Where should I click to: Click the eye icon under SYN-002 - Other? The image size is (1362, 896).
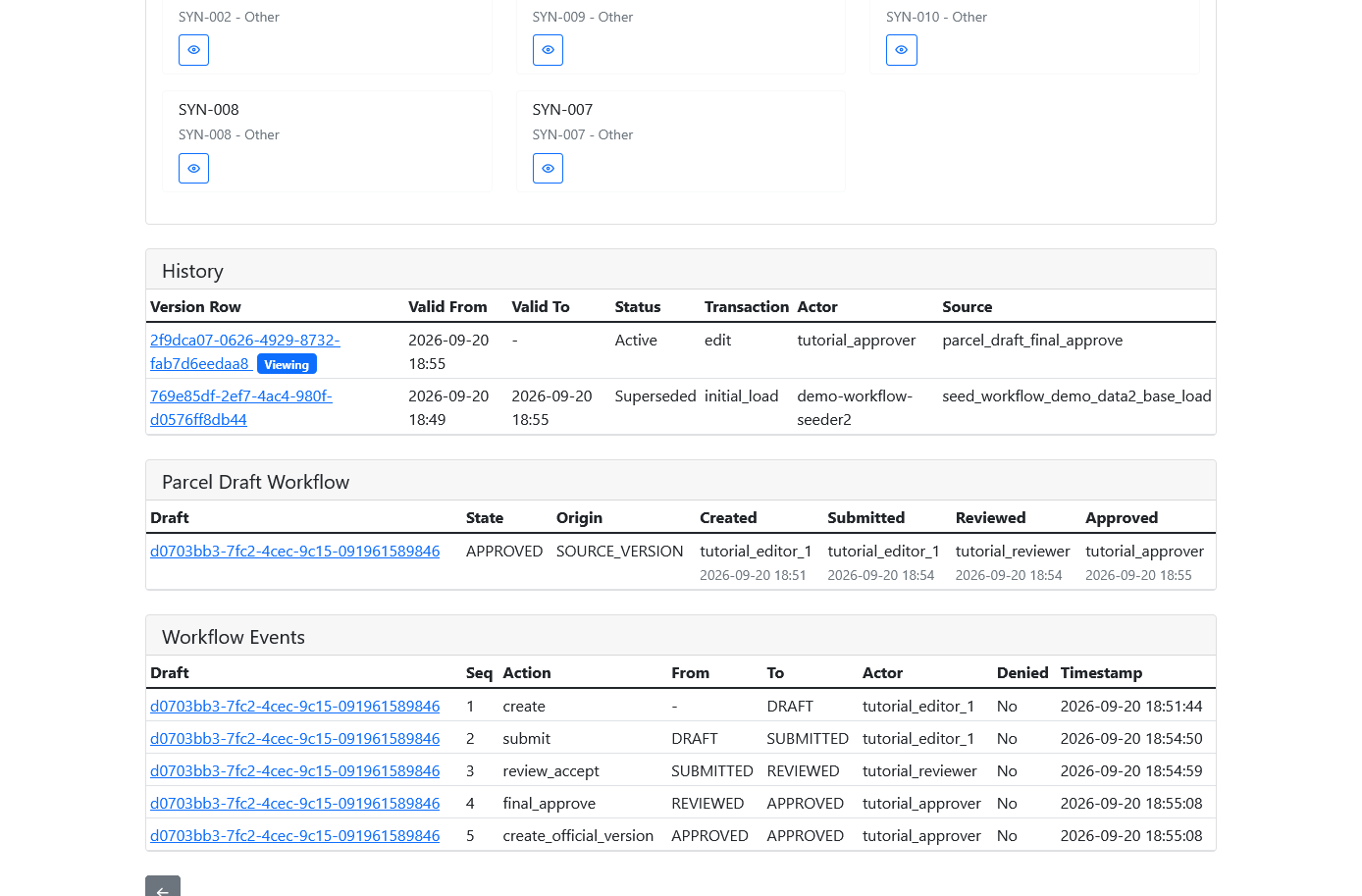tap(193, 50)
